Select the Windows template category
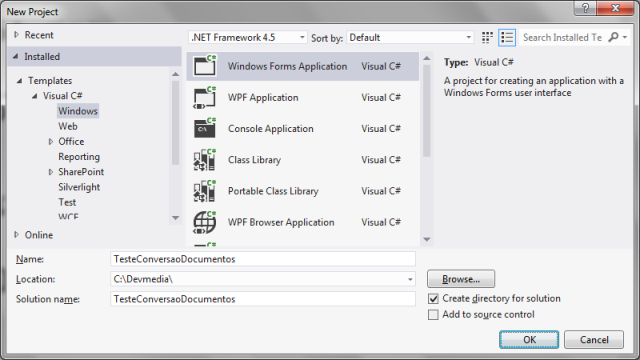 (x=78, y=111)
